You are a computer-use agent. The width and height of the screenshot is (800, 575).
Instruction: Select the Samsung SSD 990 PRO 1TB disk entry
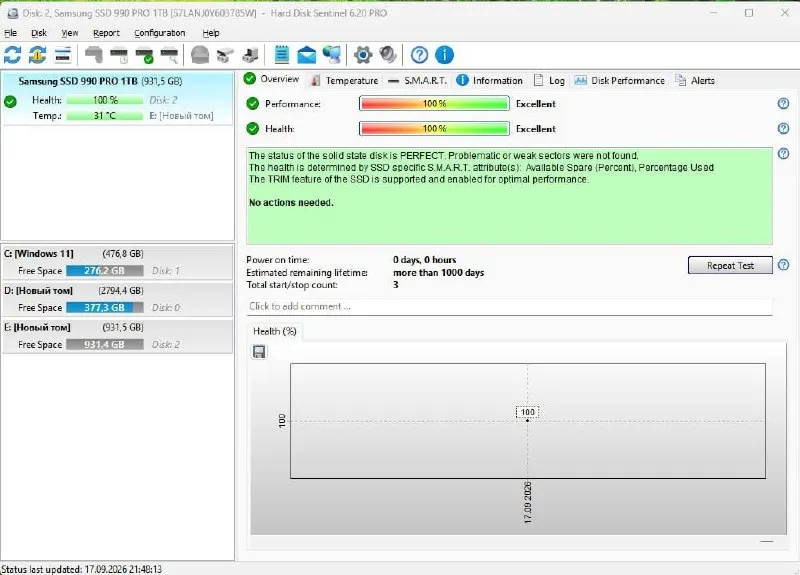click(x=117, y=98)
